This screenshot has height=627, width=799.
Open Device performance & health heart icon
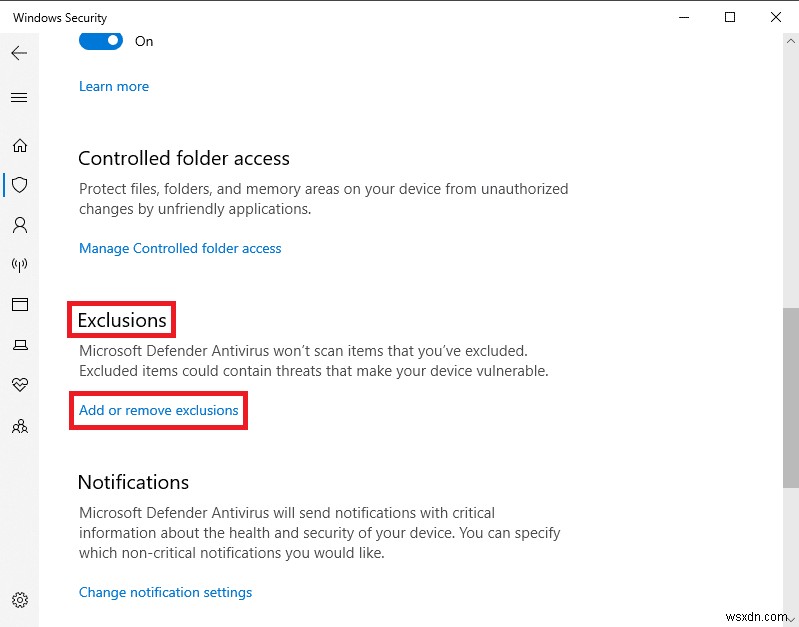(19, 385)
